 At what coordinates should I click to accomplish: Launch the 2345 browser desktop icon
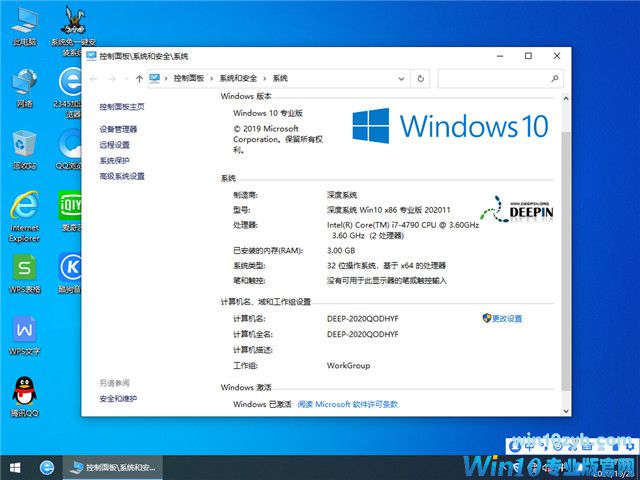[x=70, y=92]
